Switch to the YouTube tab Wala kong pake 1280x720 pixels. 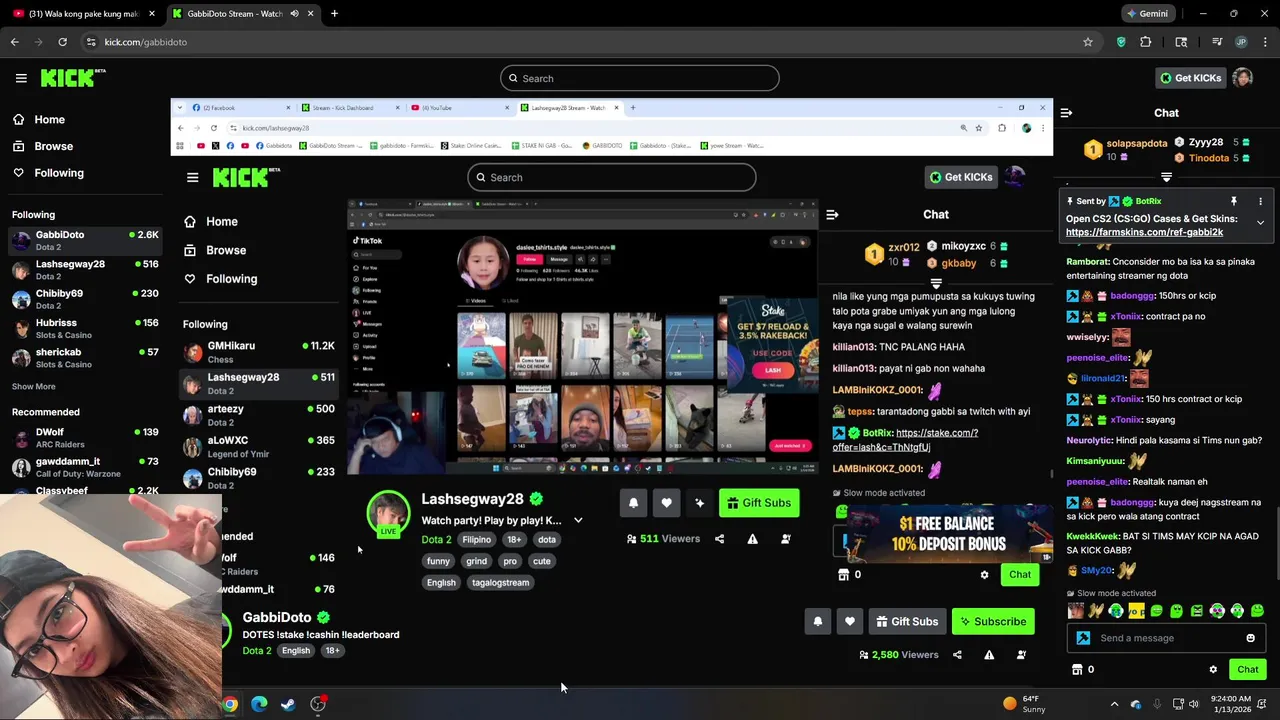coord(82,14)
